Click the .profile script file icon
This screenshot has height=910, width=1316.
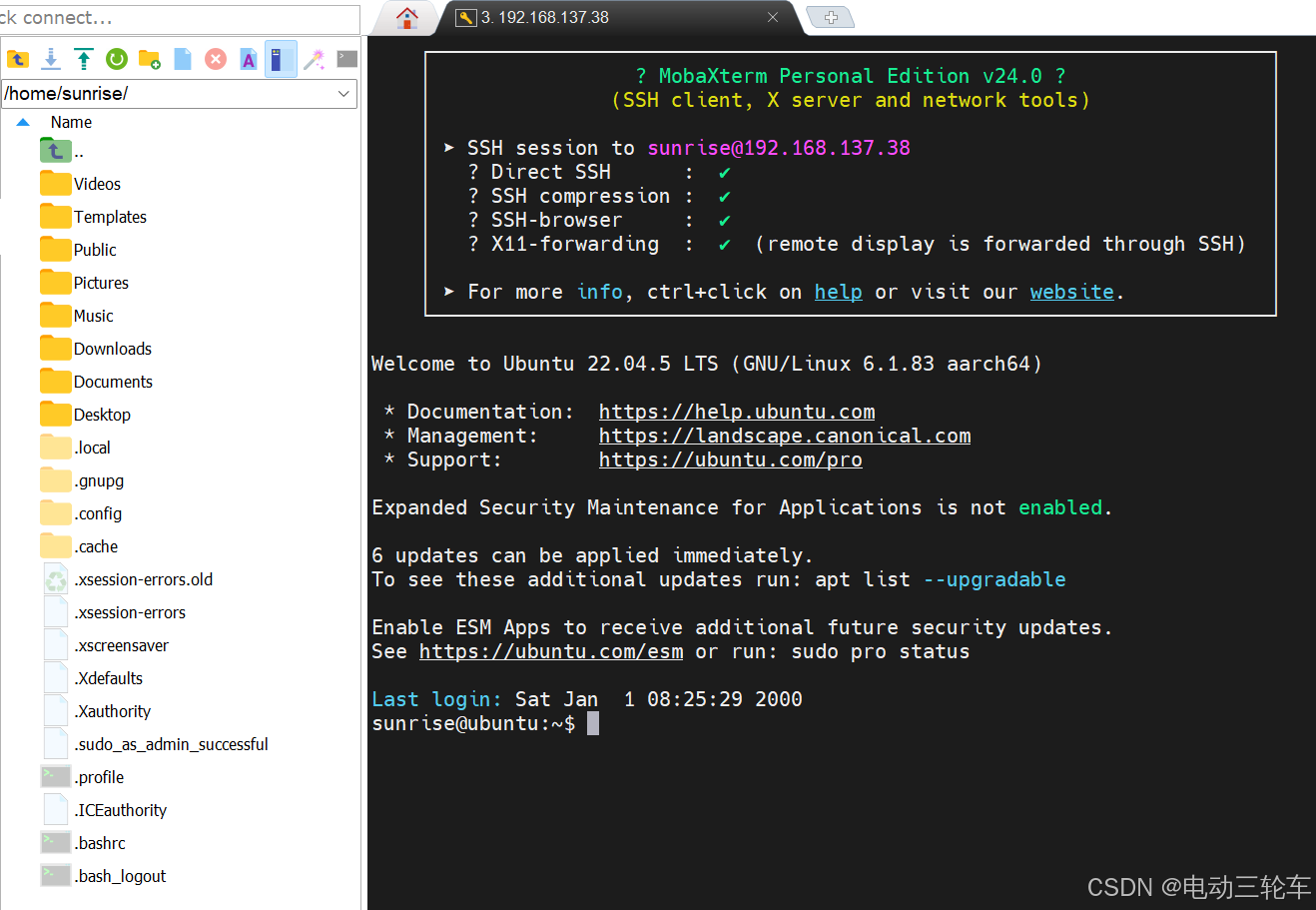point(55,776)
